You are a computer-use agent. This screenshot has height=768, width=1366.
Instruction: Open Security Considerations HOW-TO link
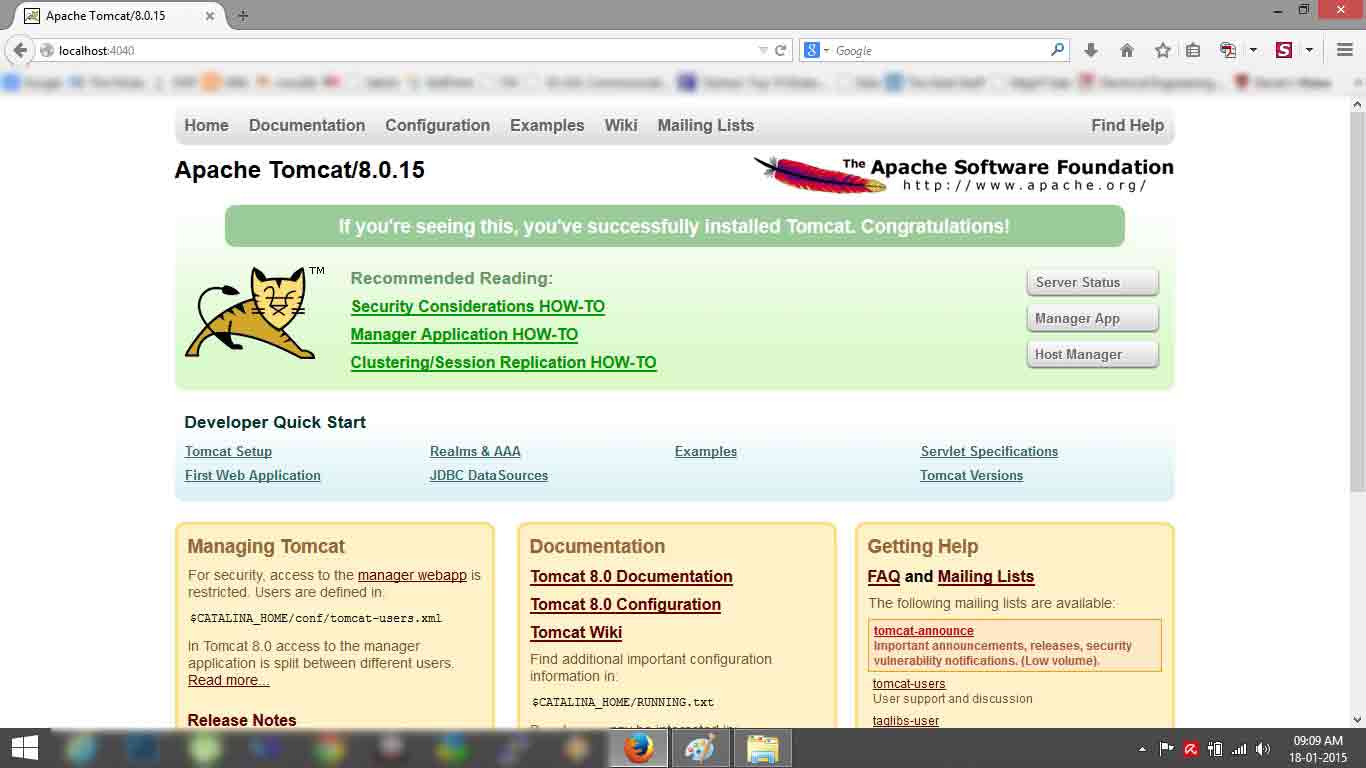[x=478, y=306]
